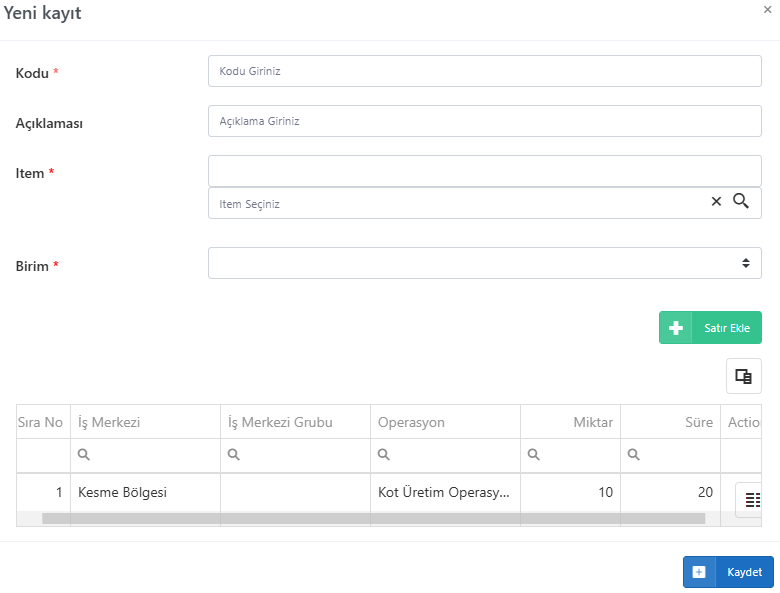Click the search icon in Miktar filter
The image size is (780, 593).
(533, 454)
